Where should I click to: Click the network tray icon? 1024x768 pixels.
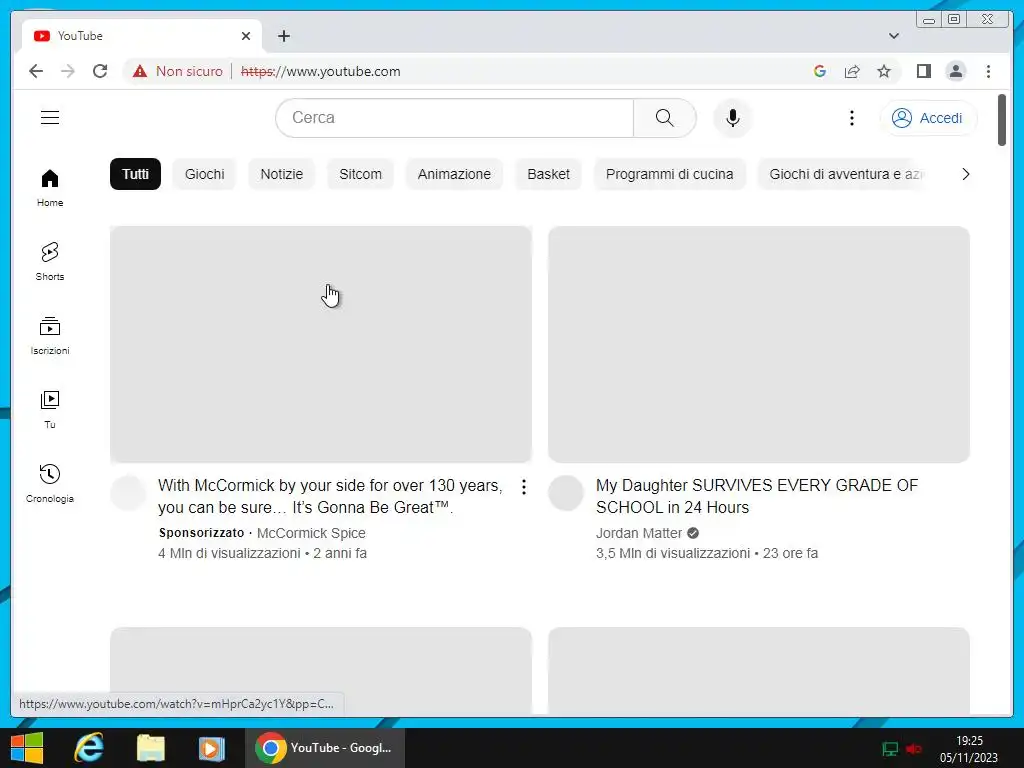[x=889, y=748]
